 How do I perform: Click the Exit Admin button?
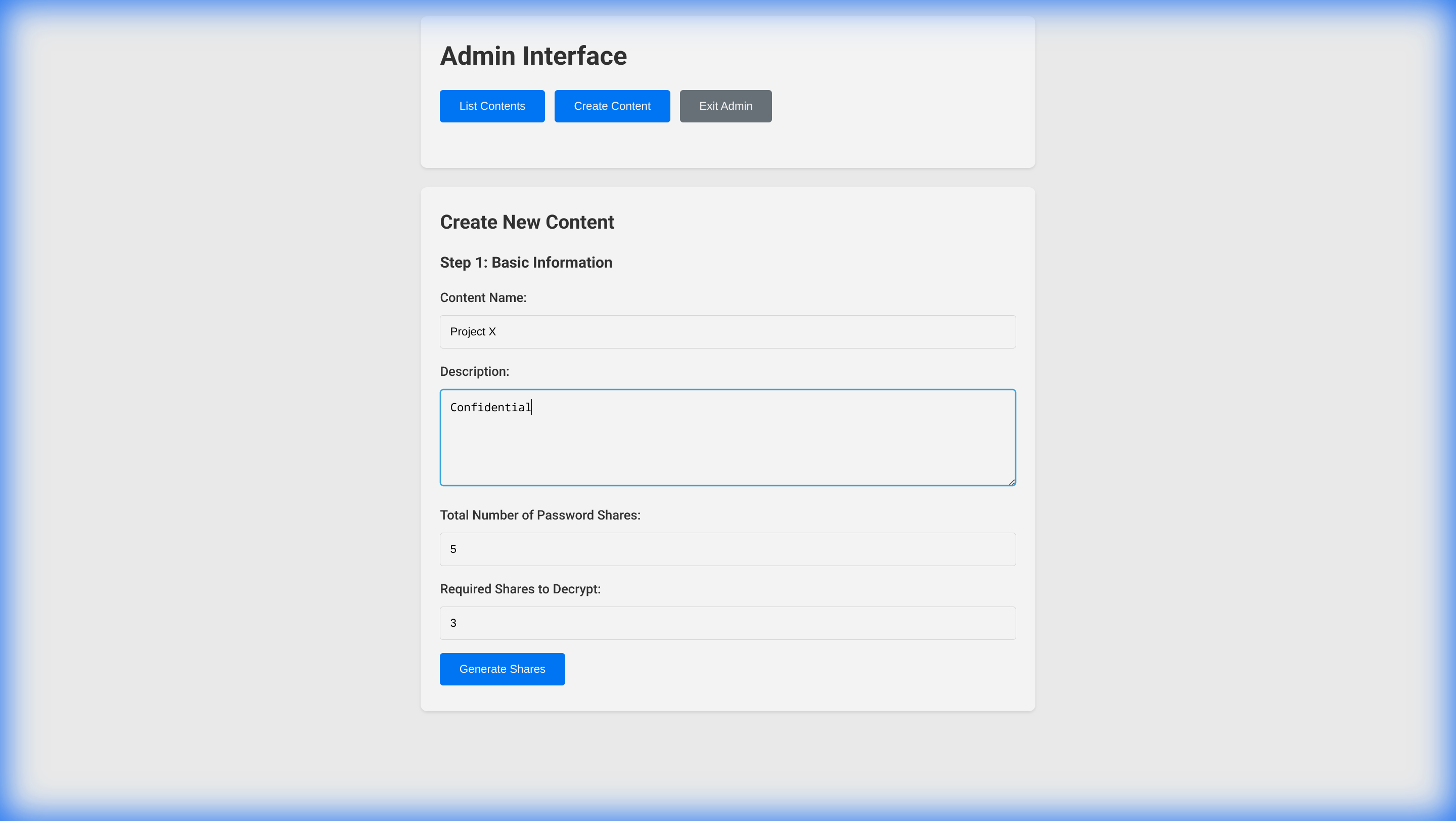(725, 106)
